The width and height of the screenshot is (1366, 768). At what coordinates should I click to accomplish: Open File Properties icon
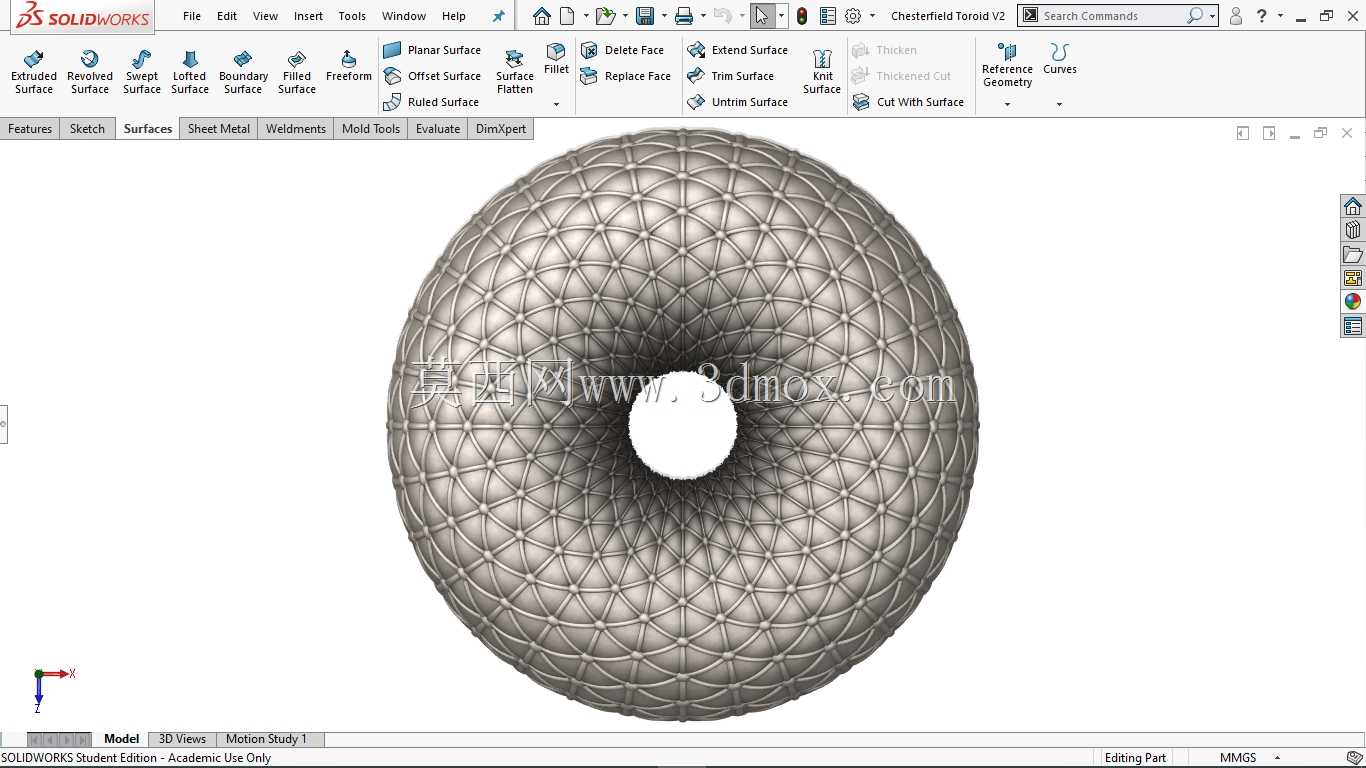coord(827,16)
